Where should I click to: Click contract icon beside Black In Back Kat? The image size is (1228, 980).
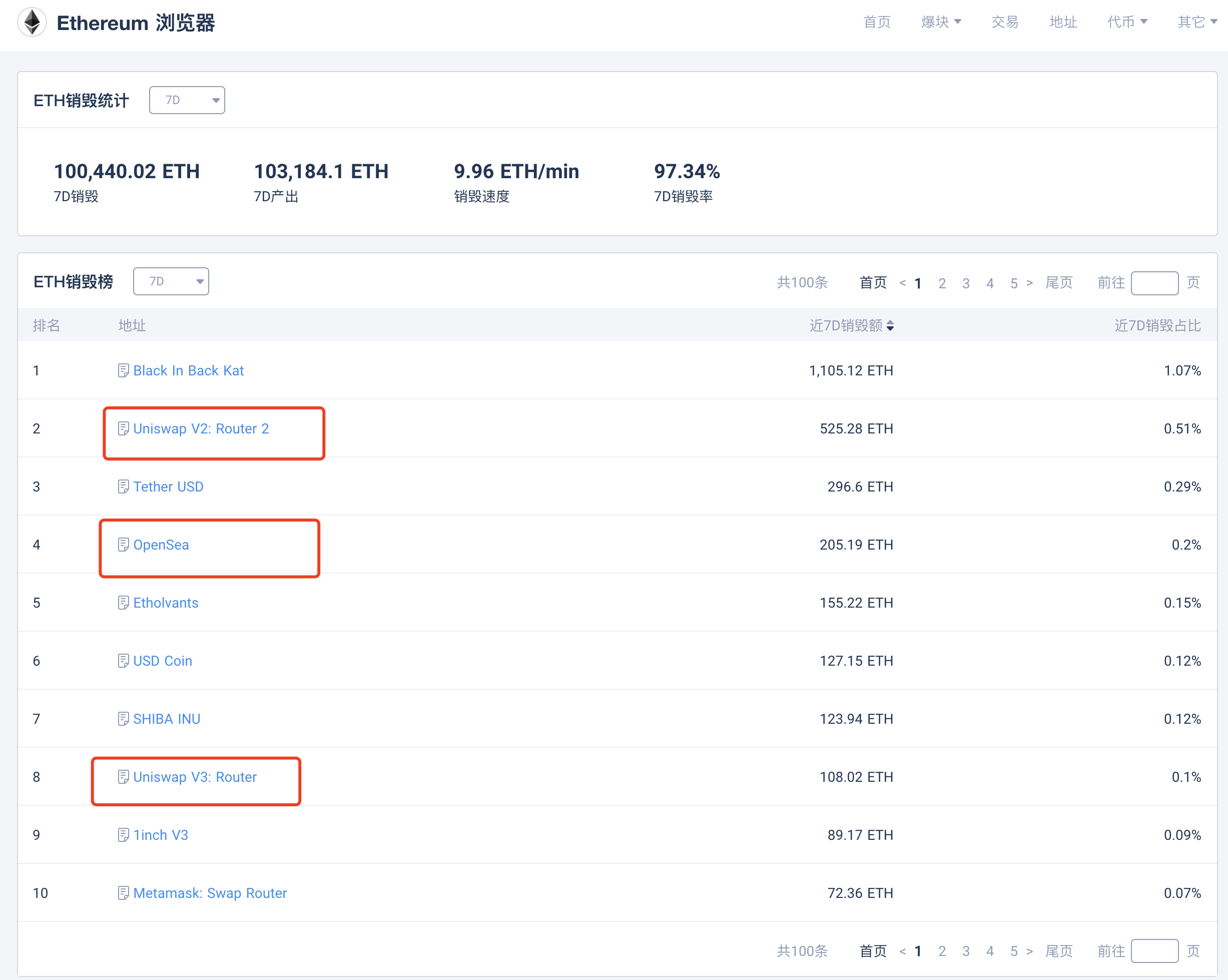123,371
